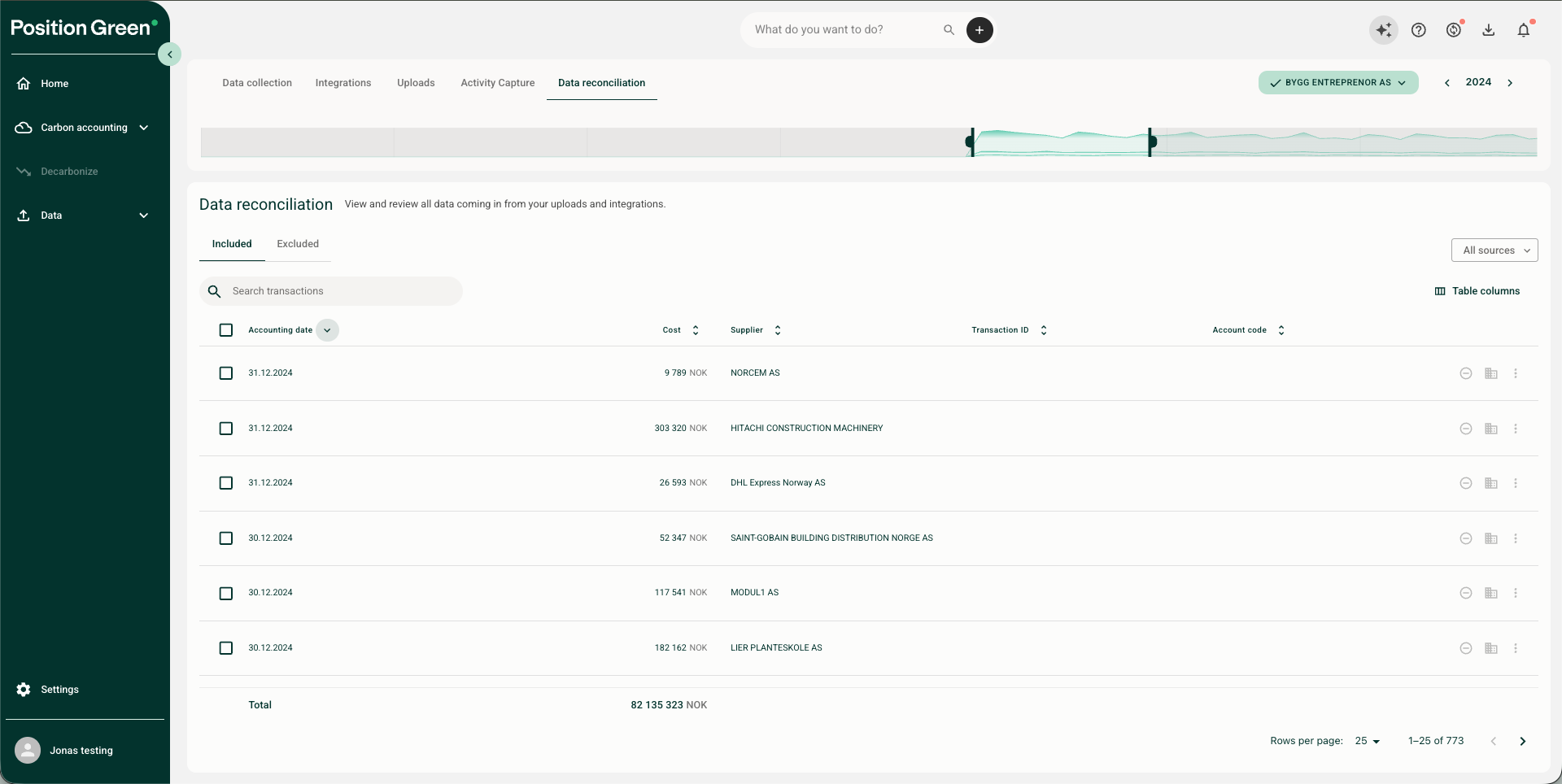This screenshot has width=1562, height=784.
Task: Open the Table columns settings
Action: click(x=1477, y=291)
